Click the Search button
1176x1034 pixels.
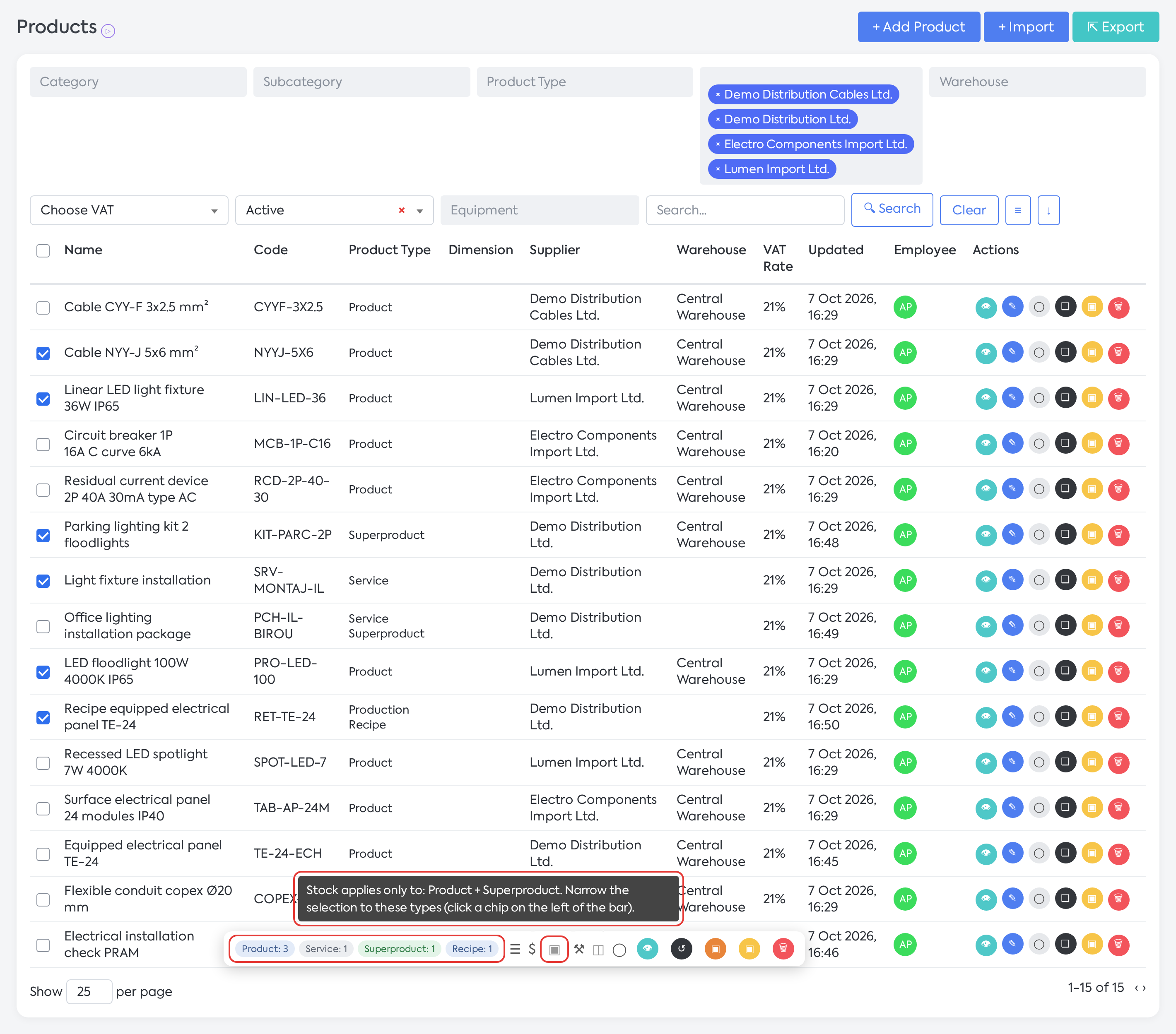(892, 209)
